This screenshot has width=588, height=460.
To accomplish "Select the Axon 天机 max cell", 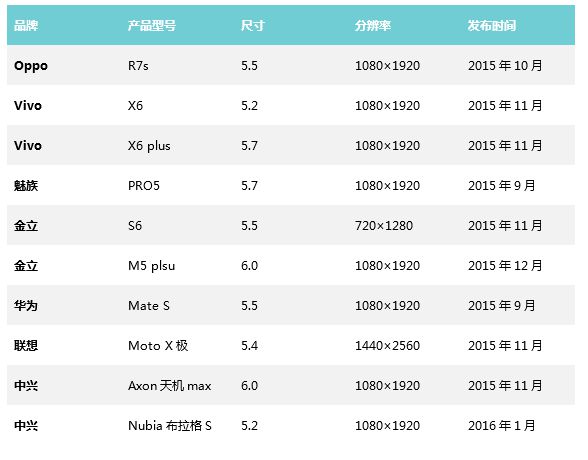I will tap(170, 386).
